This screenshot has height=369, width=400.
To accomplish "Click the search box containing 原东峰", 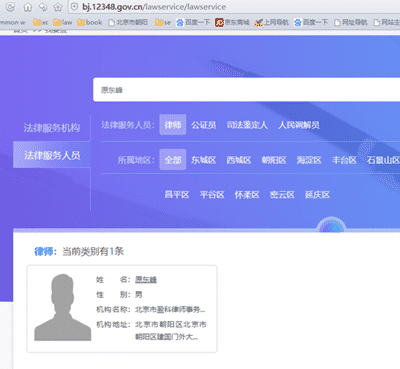I will pos(247,90).
